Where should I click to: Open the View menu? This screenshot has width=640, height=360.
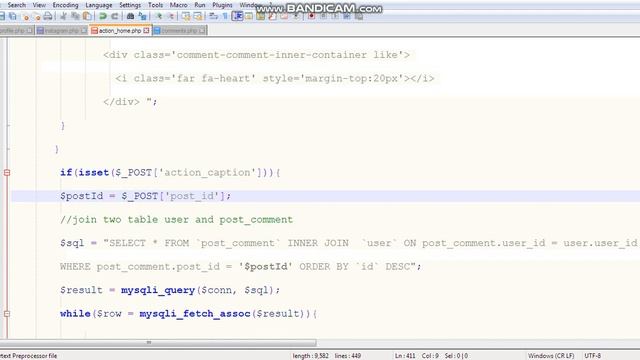click(x=39, y=5)
